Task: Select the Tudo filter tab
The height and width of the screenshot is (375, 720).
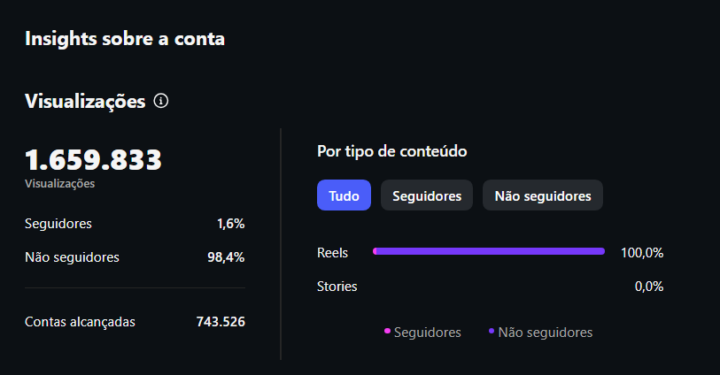Action: click(344, 196)
